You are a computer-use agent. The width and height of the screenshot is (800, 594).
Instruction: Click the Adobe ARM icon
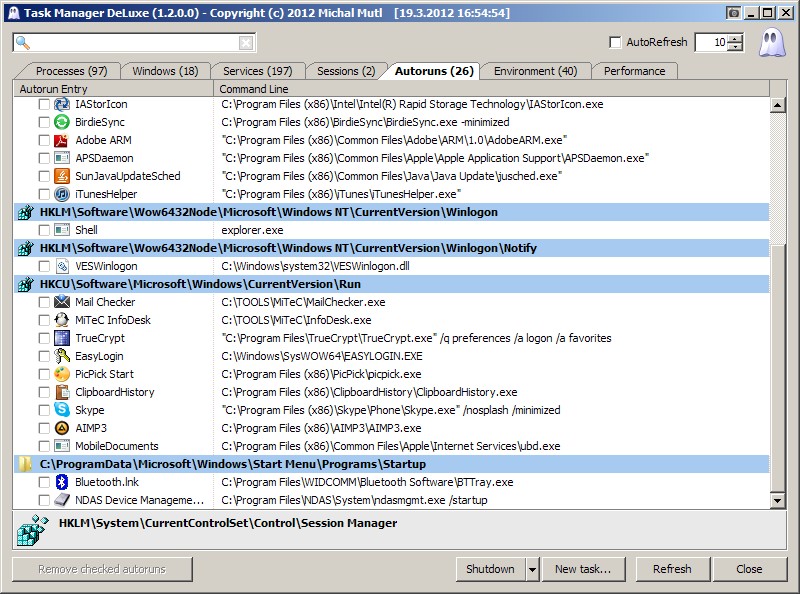62,140
